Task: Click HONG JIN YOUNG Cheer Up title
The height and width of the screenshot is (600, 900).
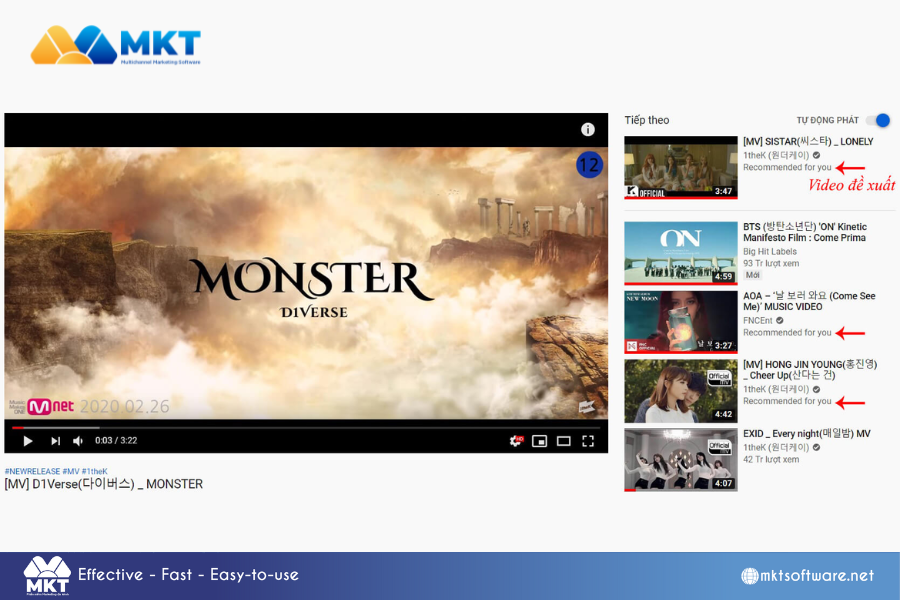Action: (810, 370)
